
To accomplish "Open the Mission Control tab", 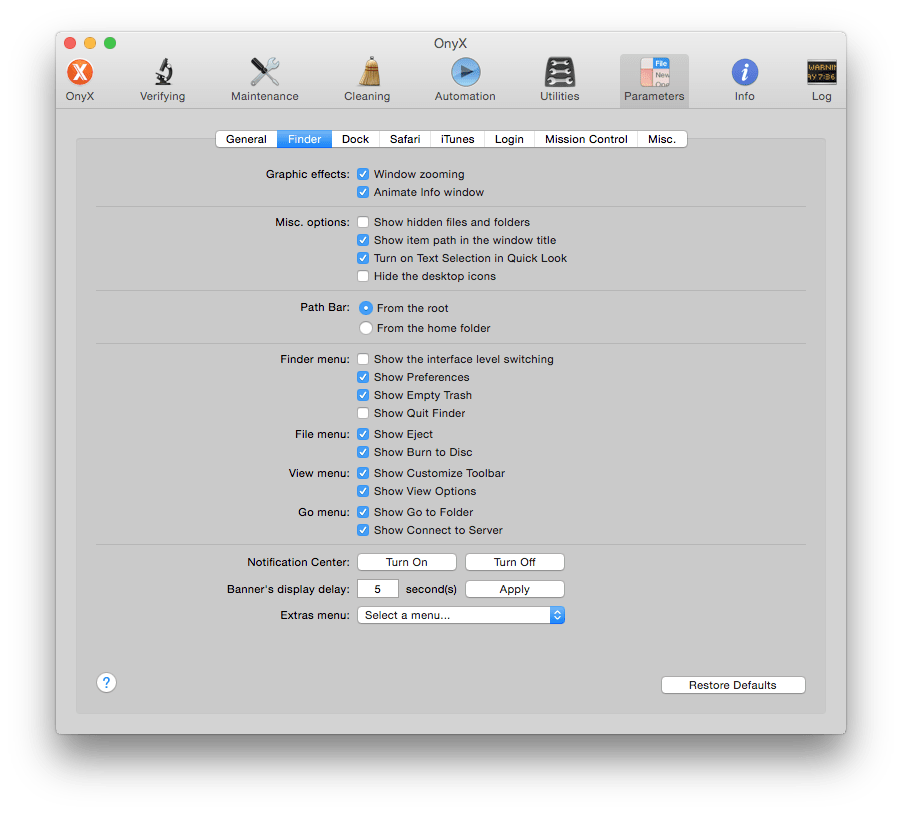I will click(x=585, y=139).
